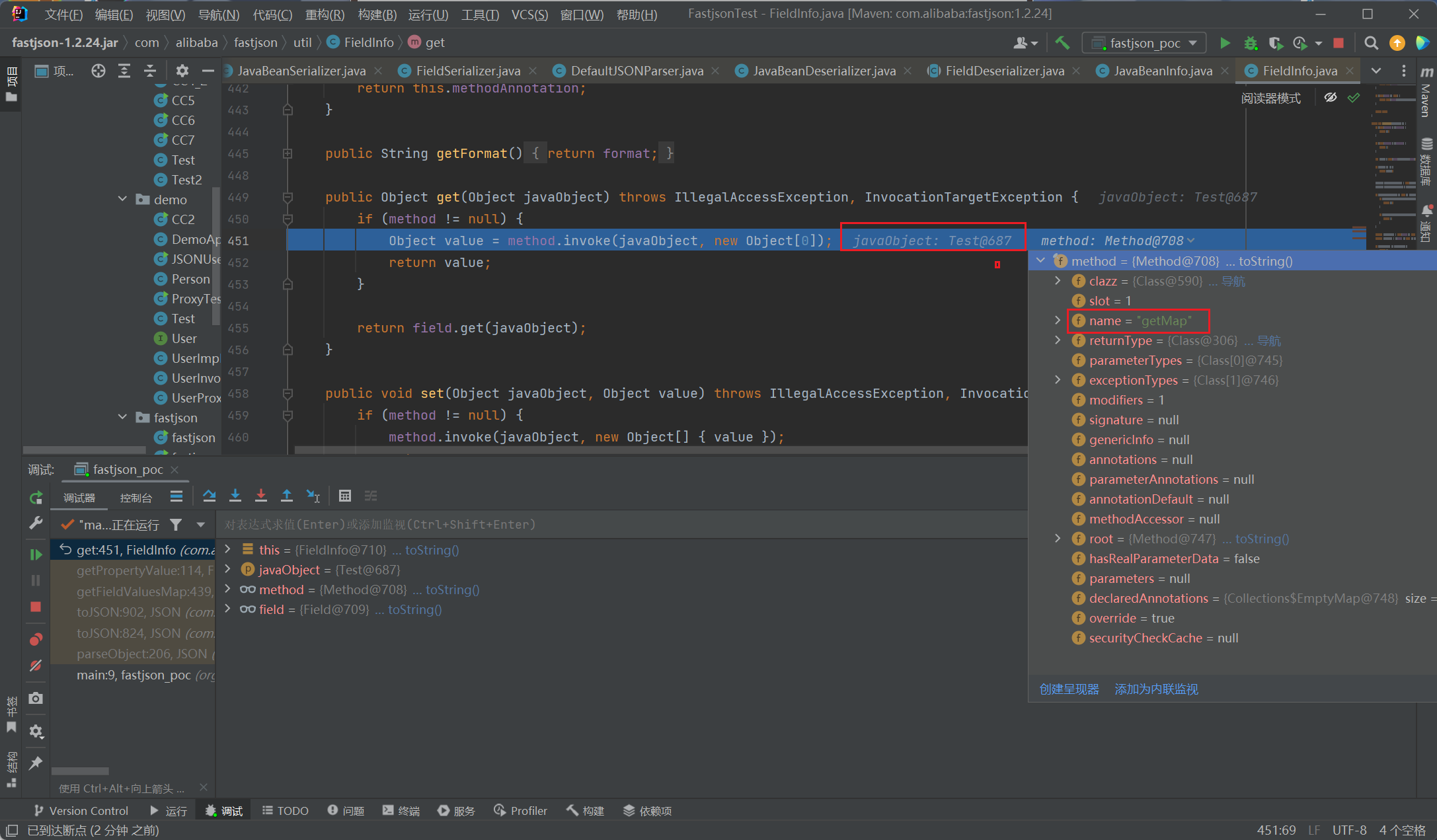This screenshot has height=840, width=1437.
Task: Collapse the demo folder in project tree
Action: pos(123,199)
